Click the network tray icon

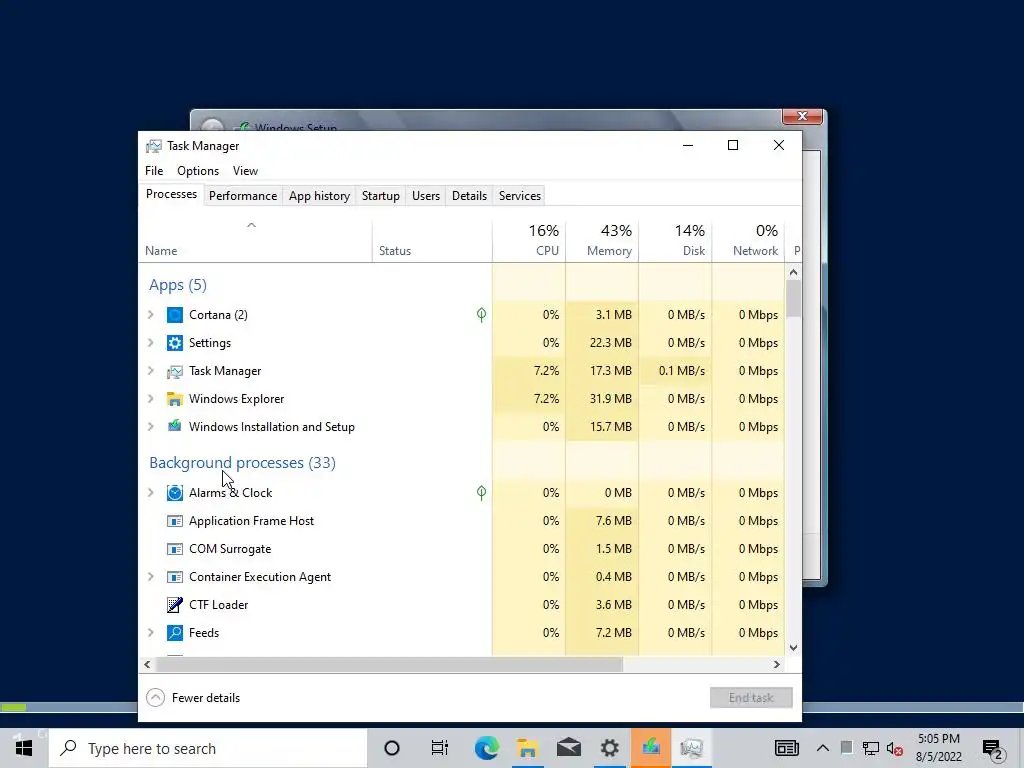tap(871, 748)
